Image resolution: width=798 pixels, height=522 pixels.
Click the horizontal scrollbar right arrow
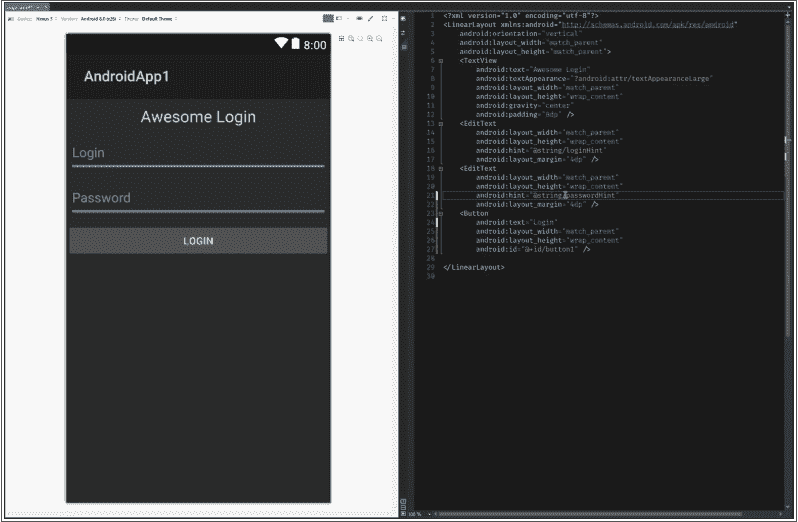click(781, 514)
